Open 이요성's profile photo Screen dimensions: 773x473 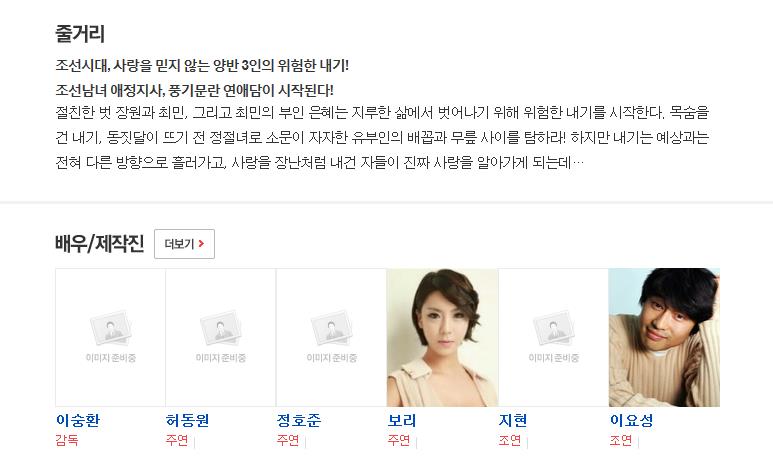664,337
